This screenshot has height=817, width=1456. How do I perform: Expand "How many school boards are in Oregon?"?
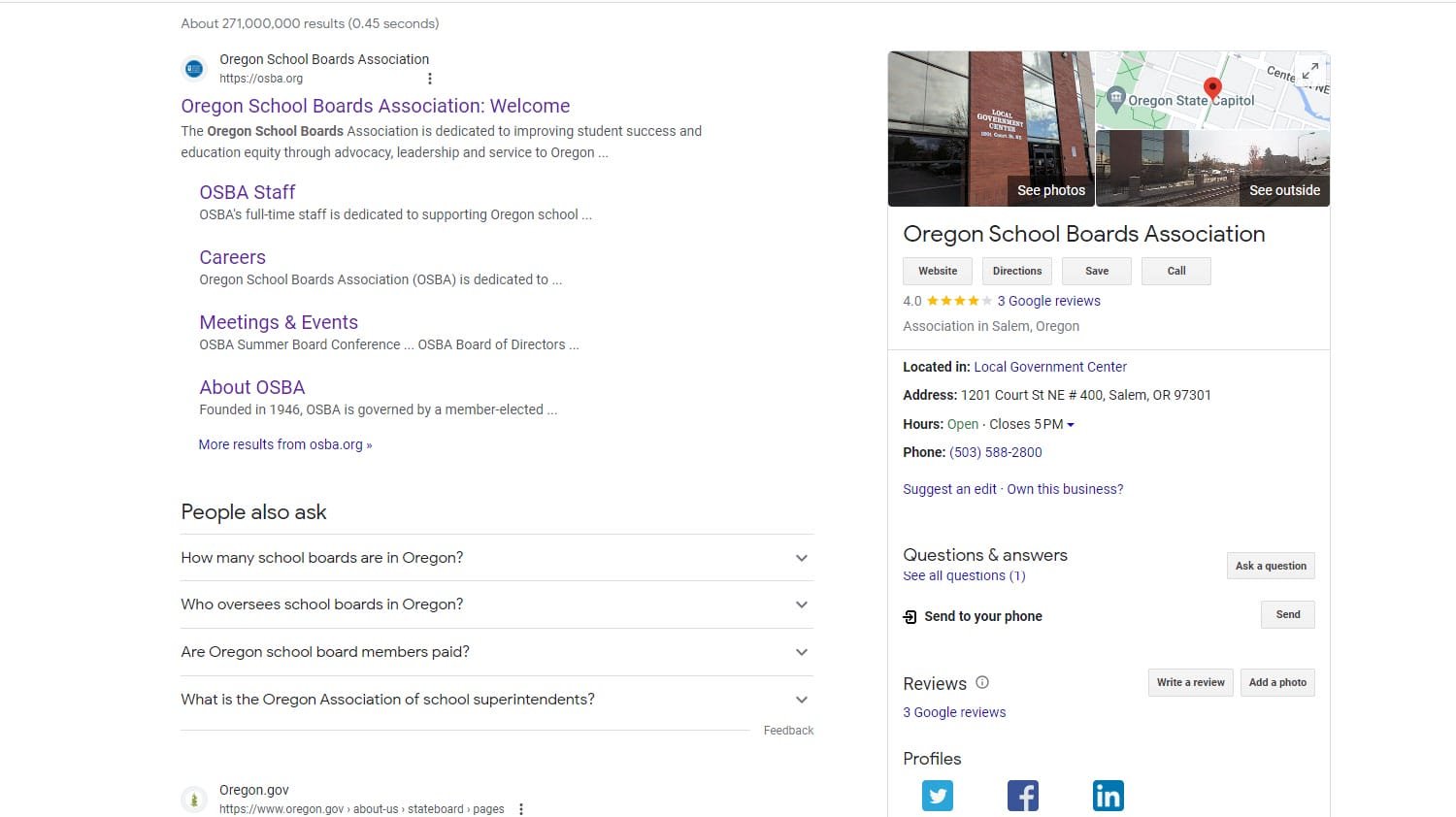(x=802, y=557)
